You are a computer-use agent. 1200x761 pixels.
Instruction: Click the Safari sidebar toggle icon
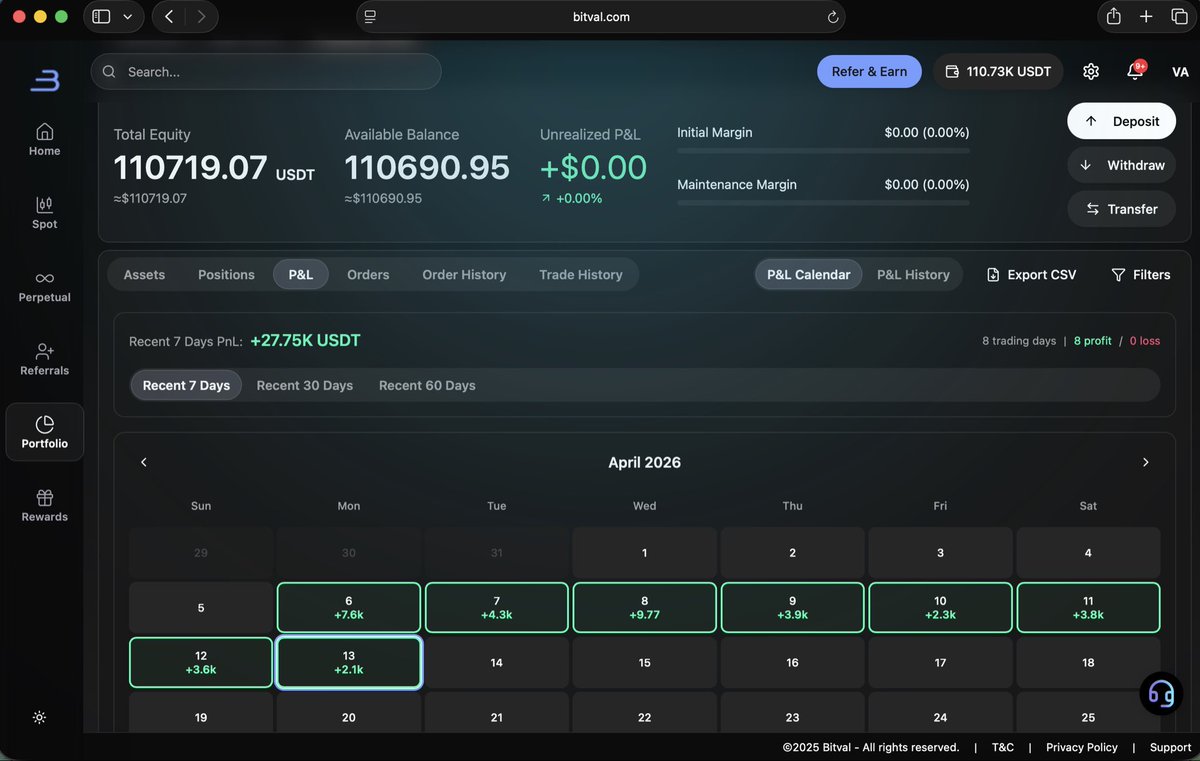[101, 16]
